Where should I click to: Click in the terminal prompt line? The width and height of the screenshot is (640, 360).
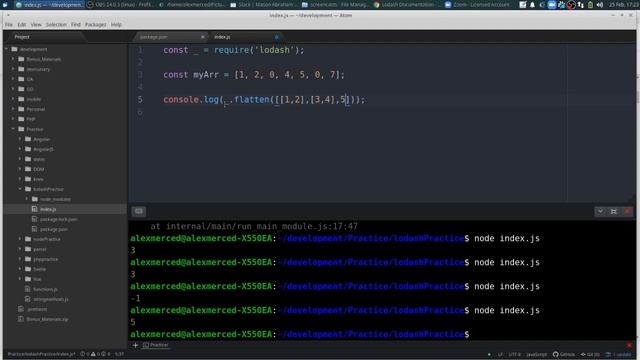coord(382,334)
